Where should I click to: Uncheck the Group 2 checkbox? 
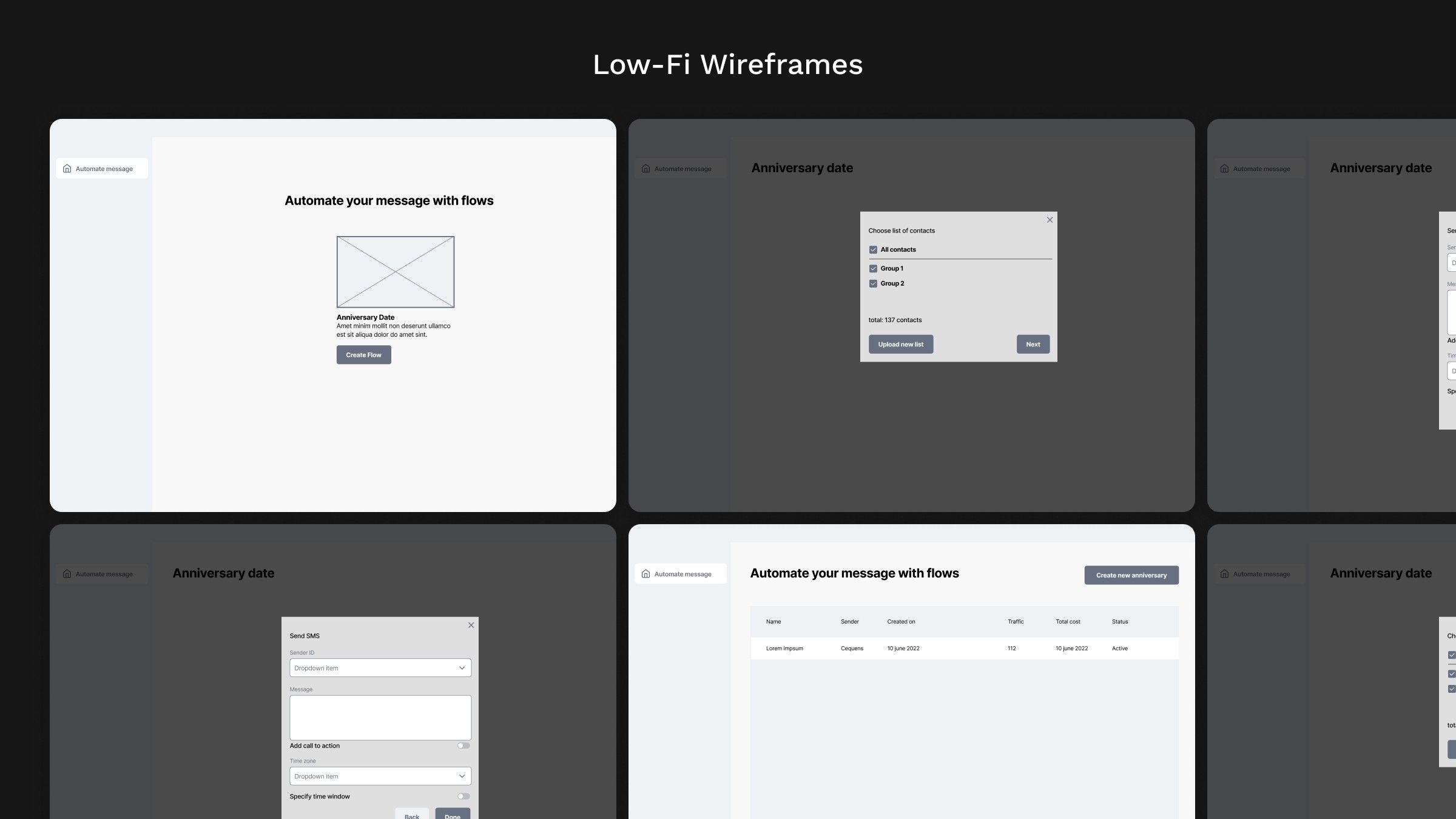pyautogui.click(x=873, y=283)
